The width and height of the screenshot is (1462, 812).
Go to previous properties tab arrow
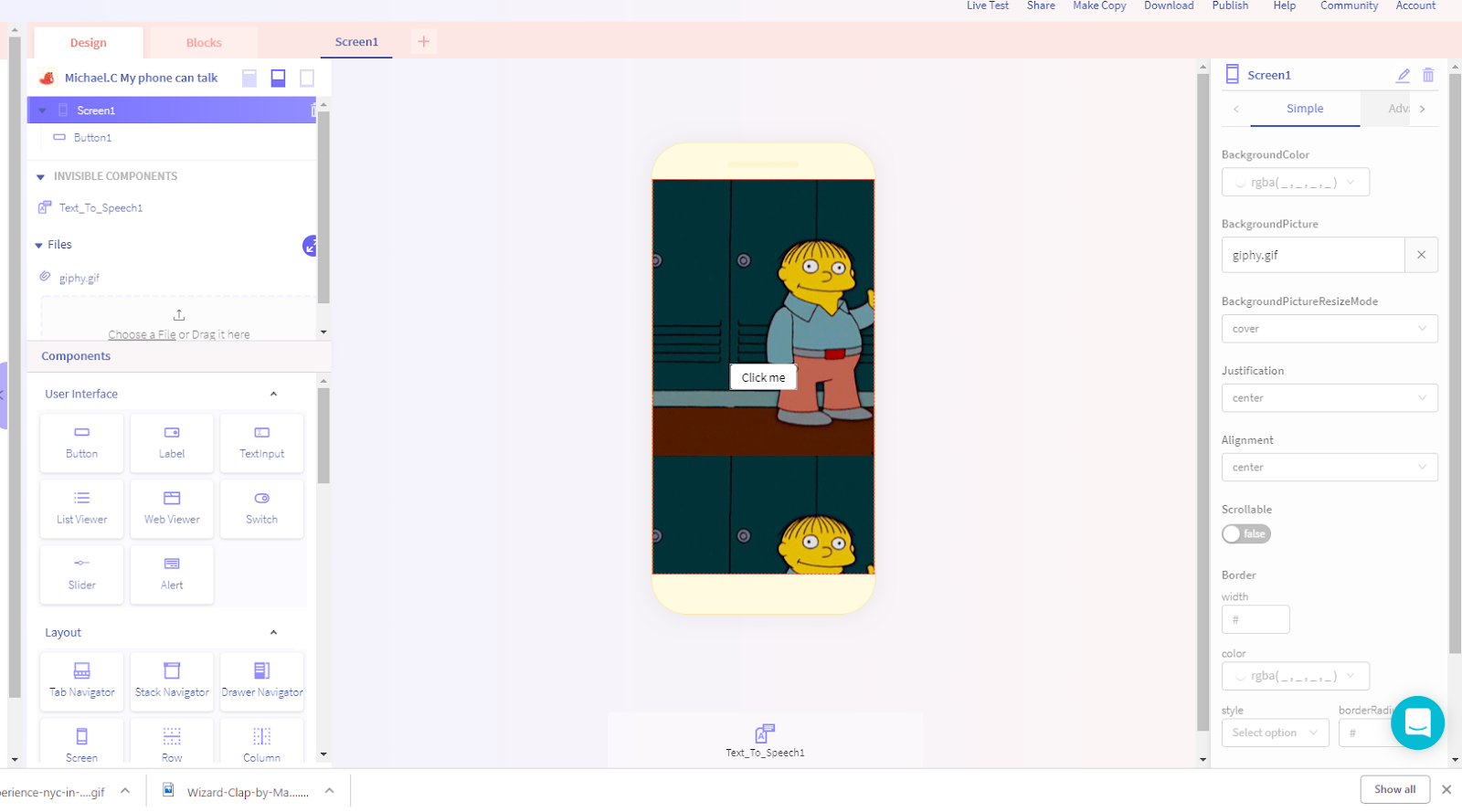click(x=1236, y=109)
